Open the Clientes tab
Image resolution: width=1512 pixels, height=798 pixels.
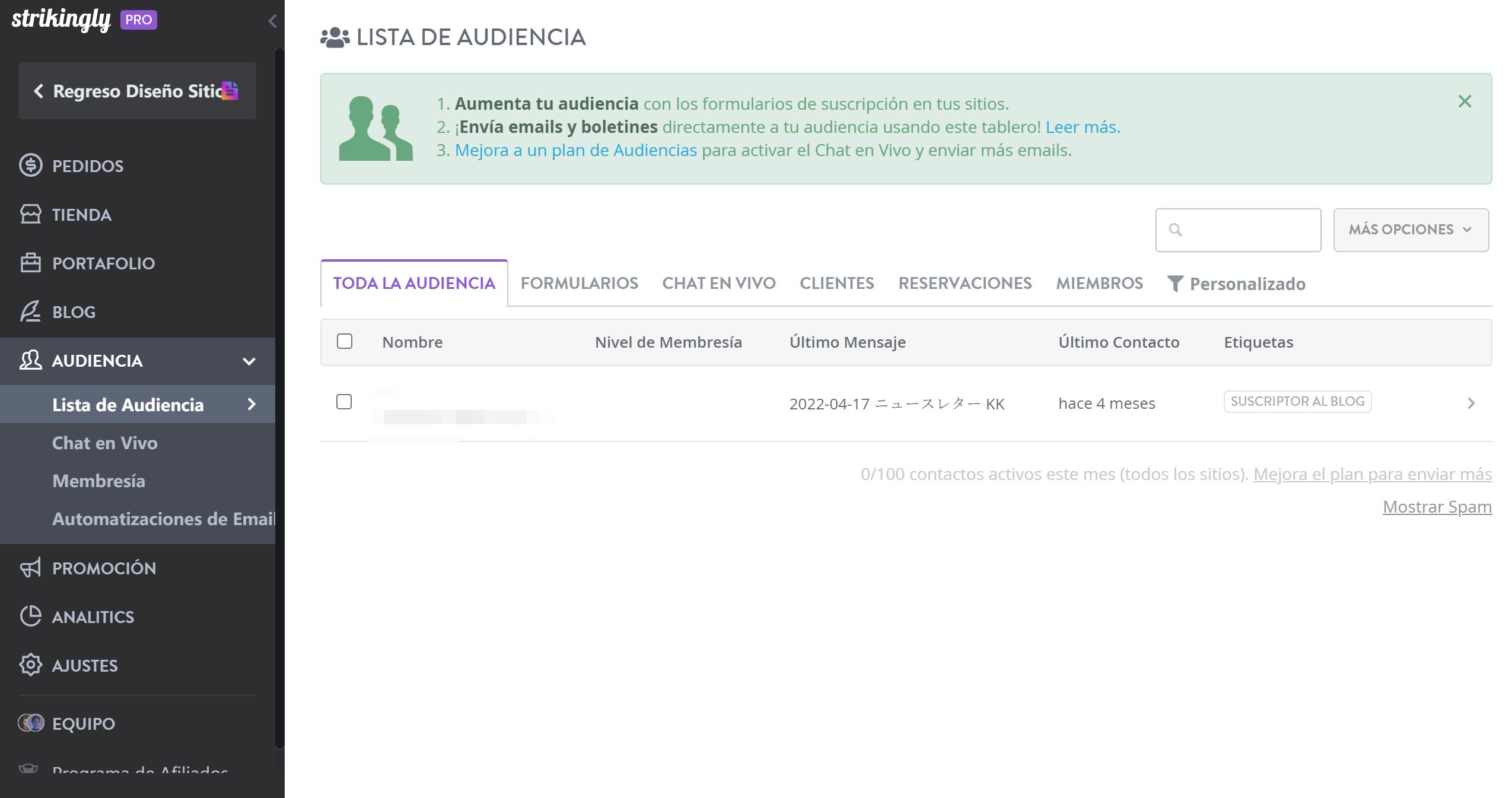[x=836, y=283]
